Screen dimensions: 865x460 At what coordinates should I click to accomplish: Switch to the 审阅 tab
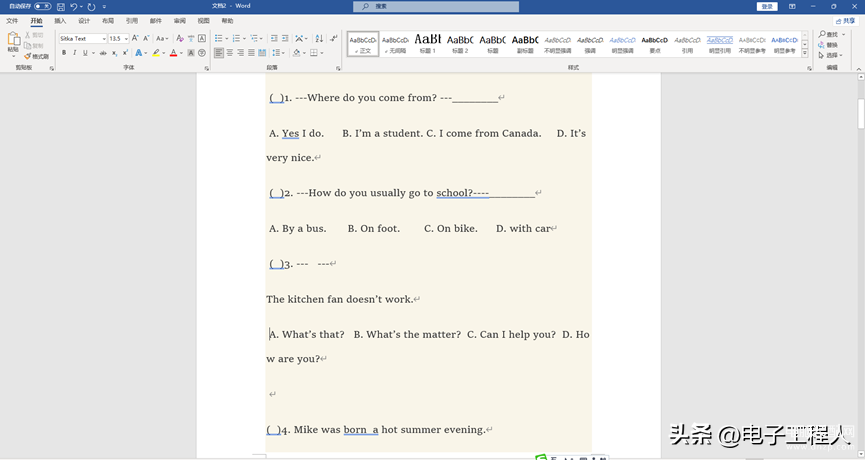(180, 21)
